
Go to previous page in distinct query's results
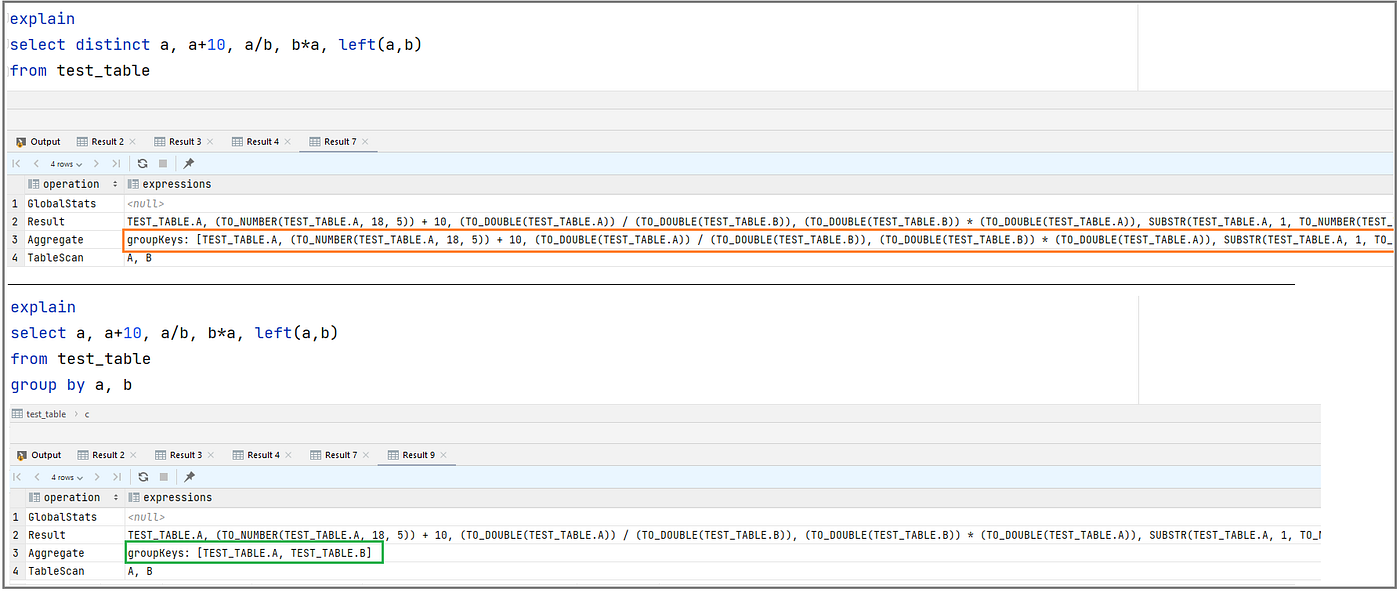(x=36, y=163)
